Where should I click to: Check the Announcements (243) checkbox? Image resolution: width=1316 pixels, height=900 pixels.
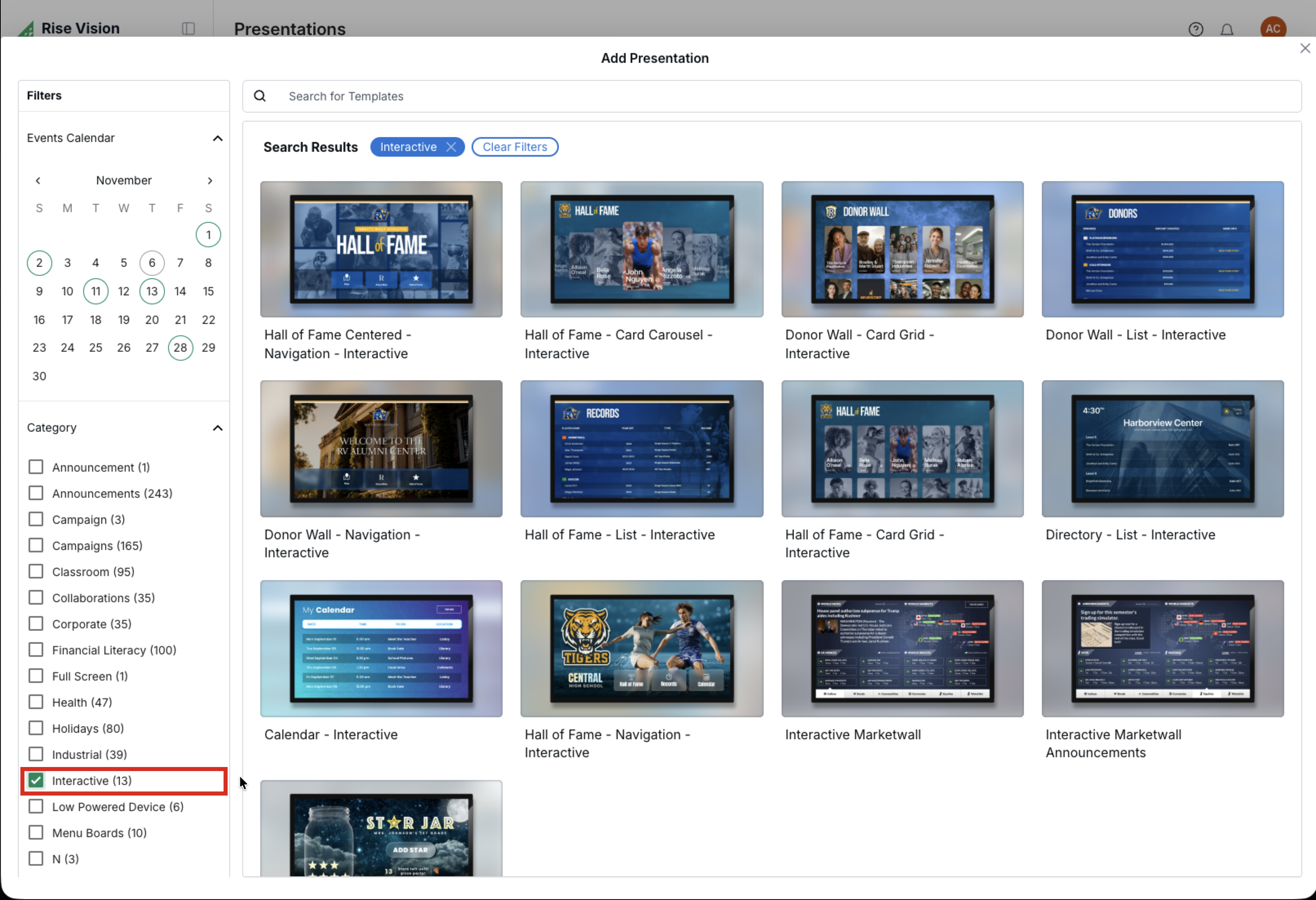click(35, 493)
